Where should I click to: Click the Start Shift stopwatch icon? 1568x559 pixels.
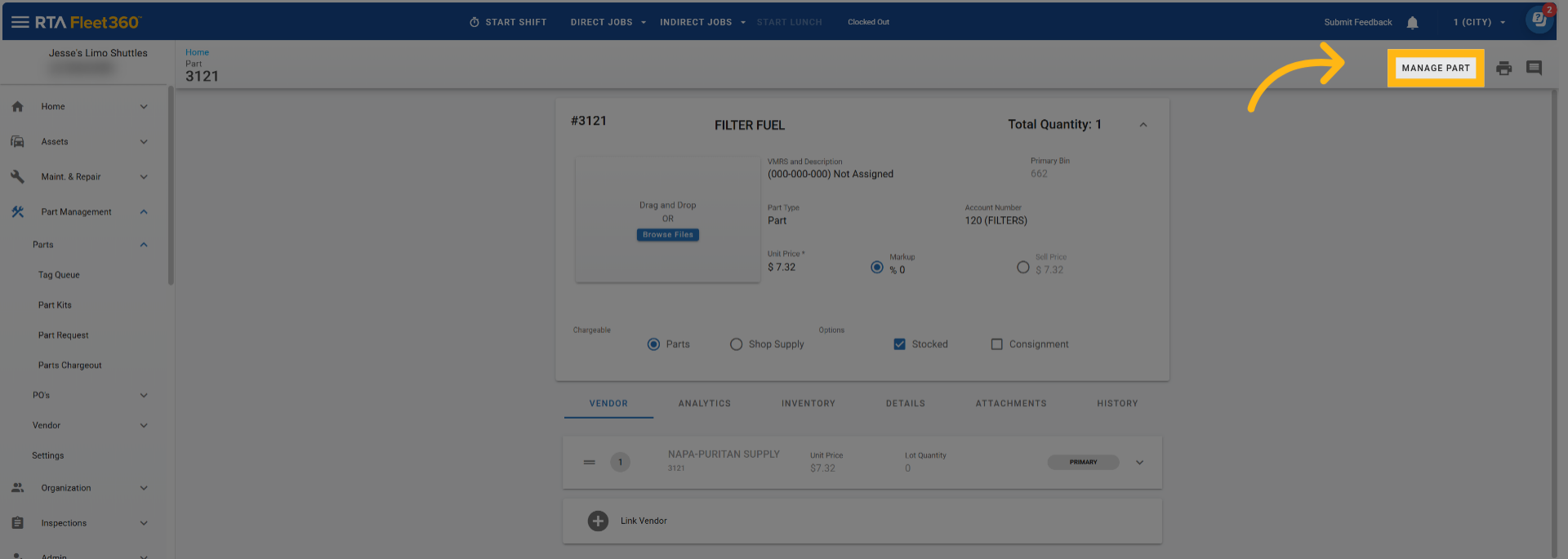(474, 22)
